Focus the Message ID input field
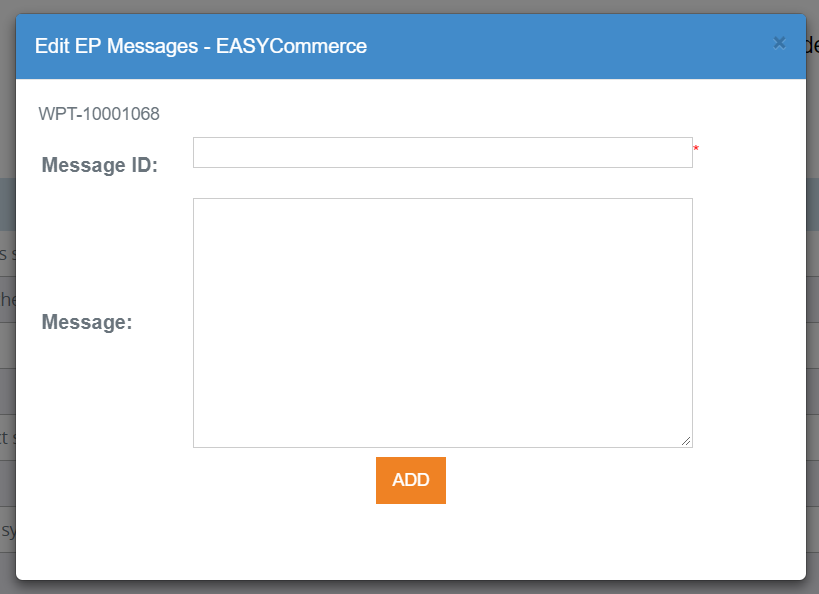819x594 pixels. pos(442,153)
